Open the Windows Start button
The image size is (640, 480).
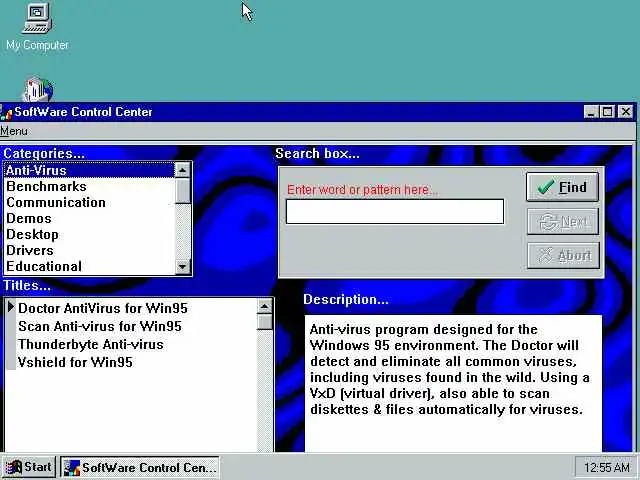29,467
